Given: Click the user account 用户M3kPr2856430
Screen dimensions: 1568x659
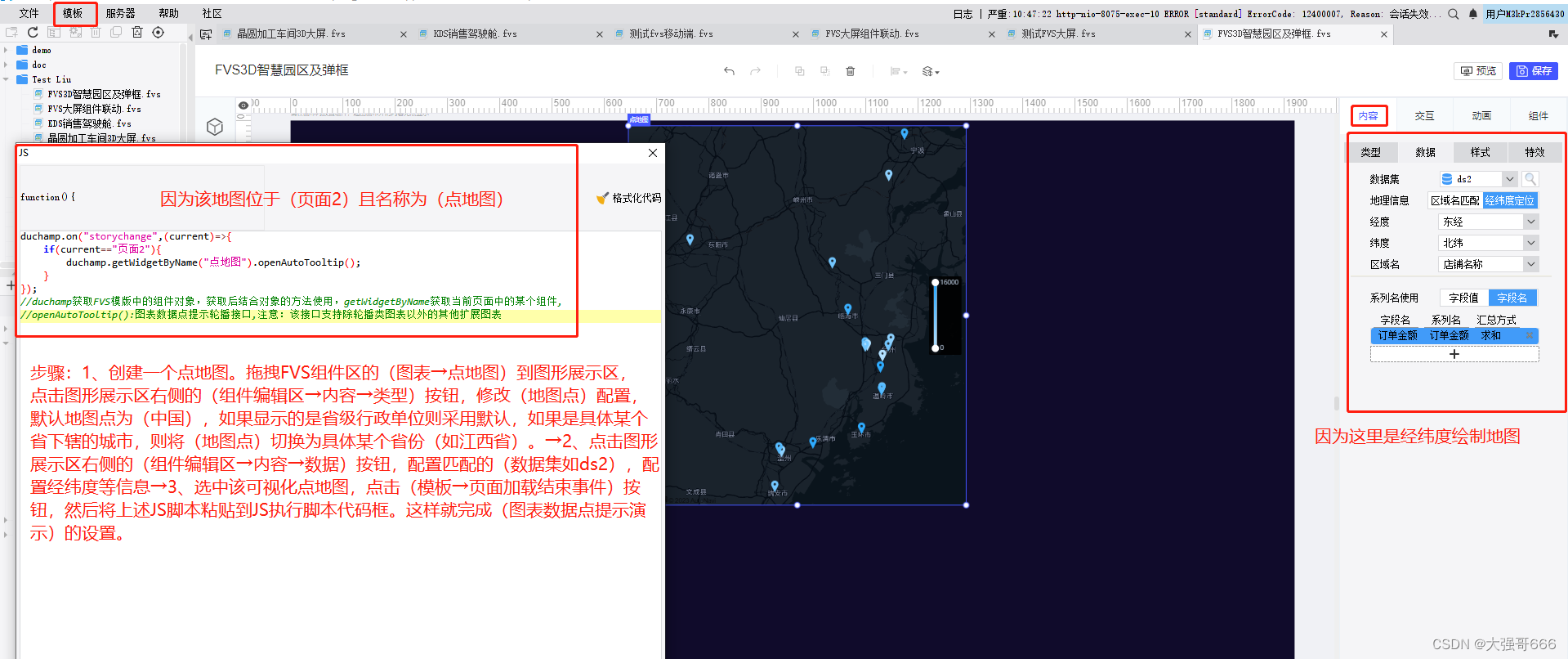Looking at the screenshot, I should click(x=1525, y=14).
